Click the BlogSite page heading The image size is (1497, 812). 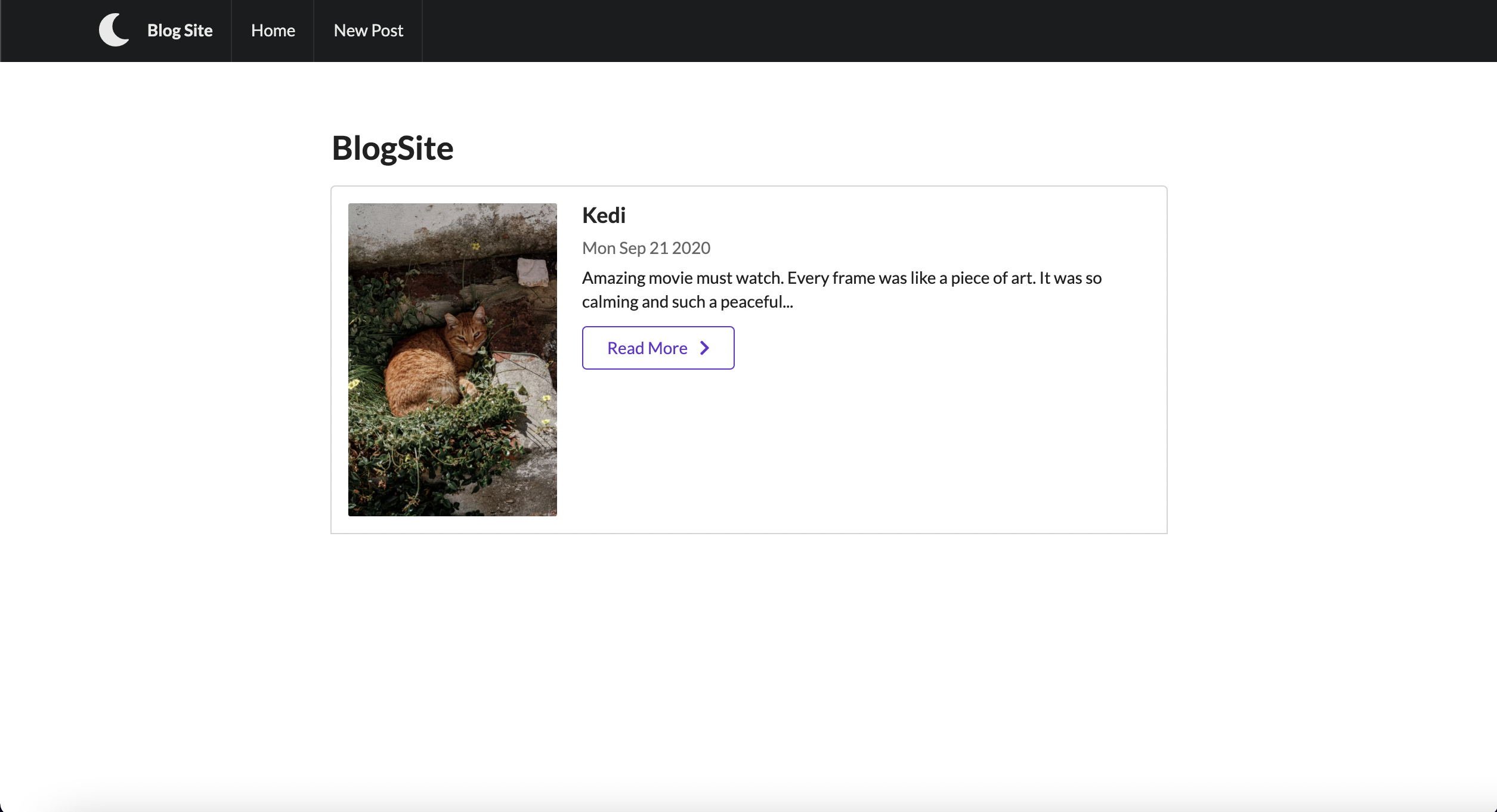392,148
